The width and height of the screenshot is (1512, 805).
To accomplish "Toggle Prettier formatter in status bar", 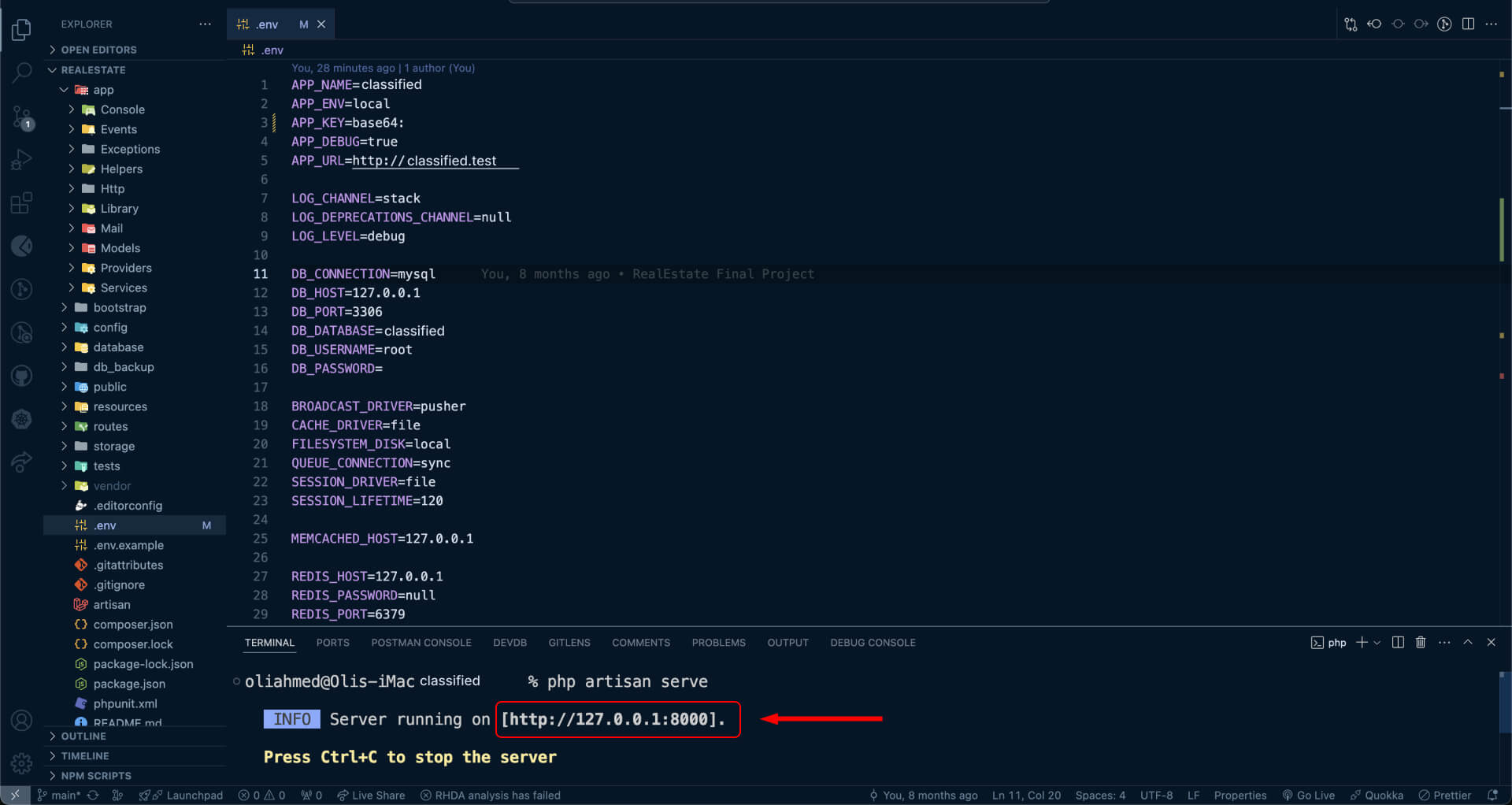I will coord(1445,796).
